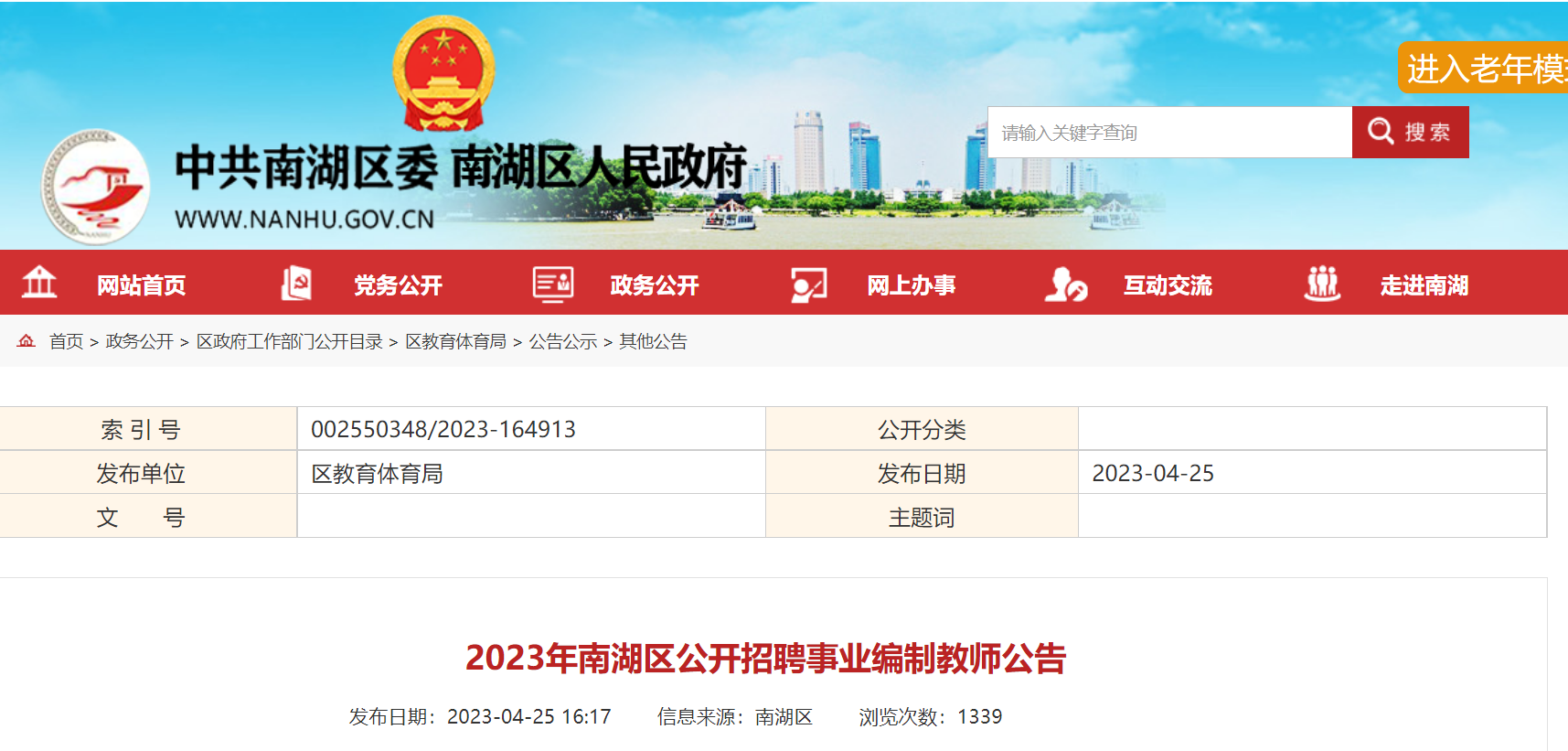Open 其他公告 breadcrumb link
Image resolution: width=1568 pixels, height=751 pixels.
(653, 341)
